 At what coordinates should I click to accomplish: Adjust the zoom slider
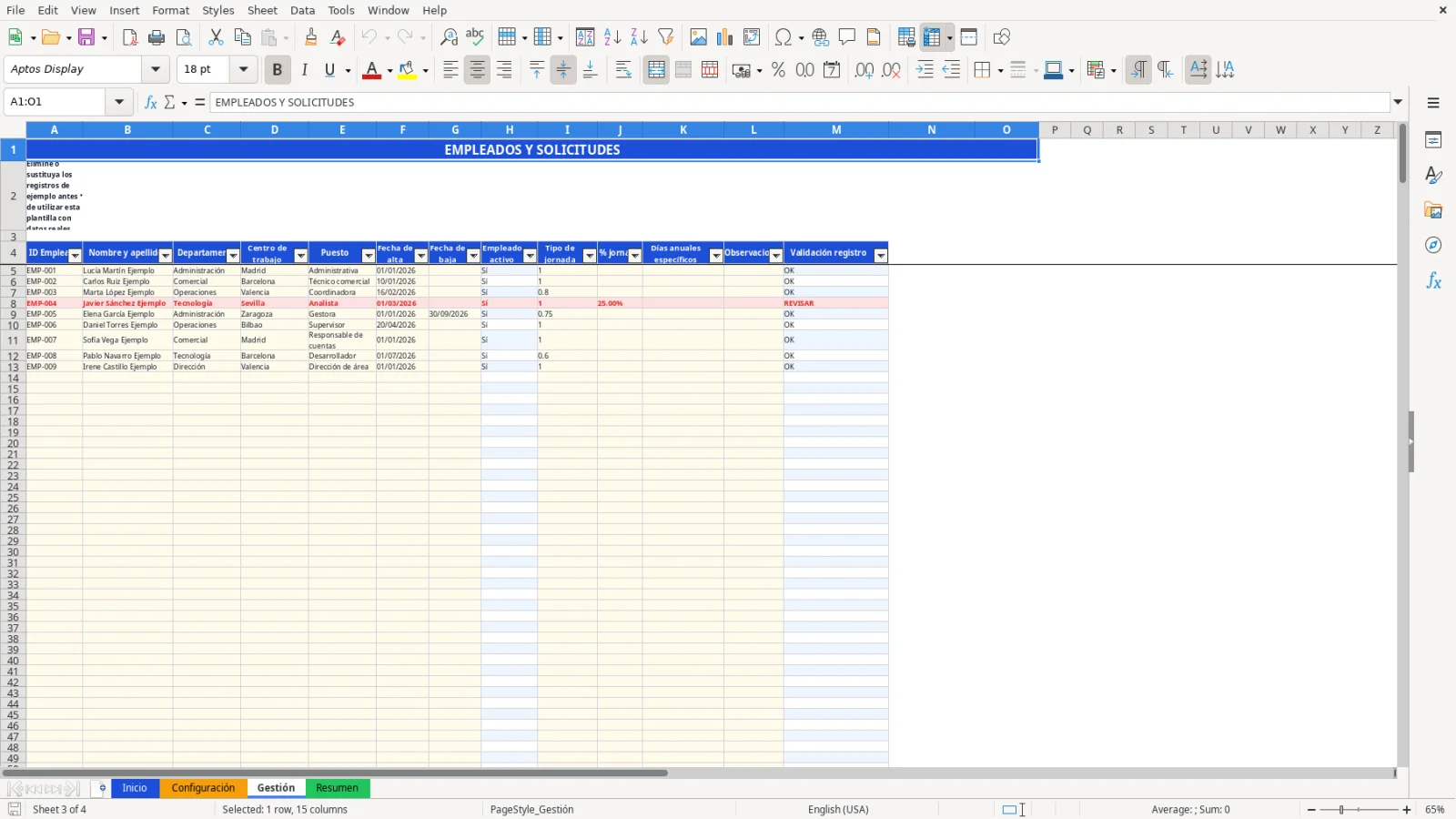point(1341,810)
